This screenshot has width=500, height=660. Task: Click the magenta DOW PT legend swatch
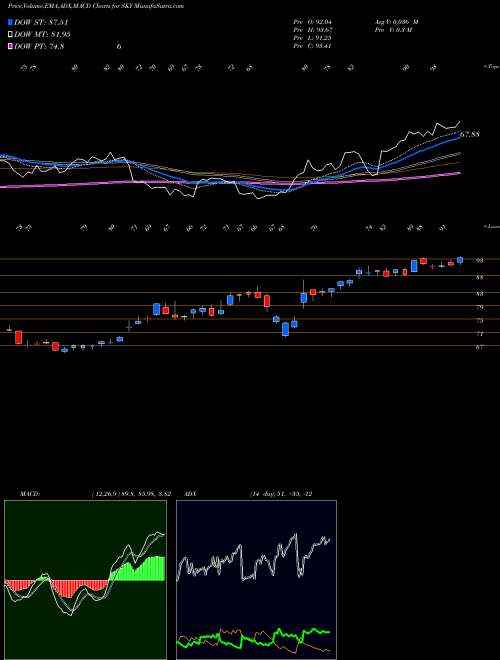pos(11,47)
